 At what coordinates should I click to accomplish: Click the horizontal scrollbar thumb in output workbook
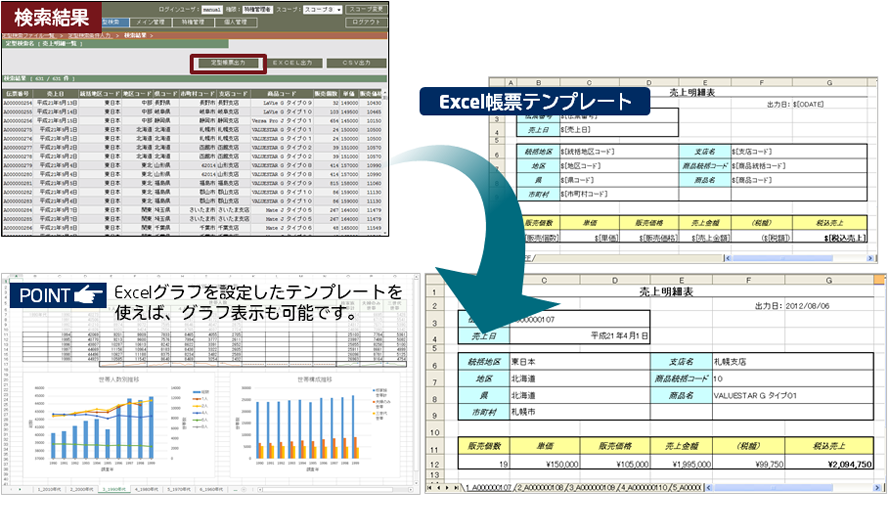point(773,487)
